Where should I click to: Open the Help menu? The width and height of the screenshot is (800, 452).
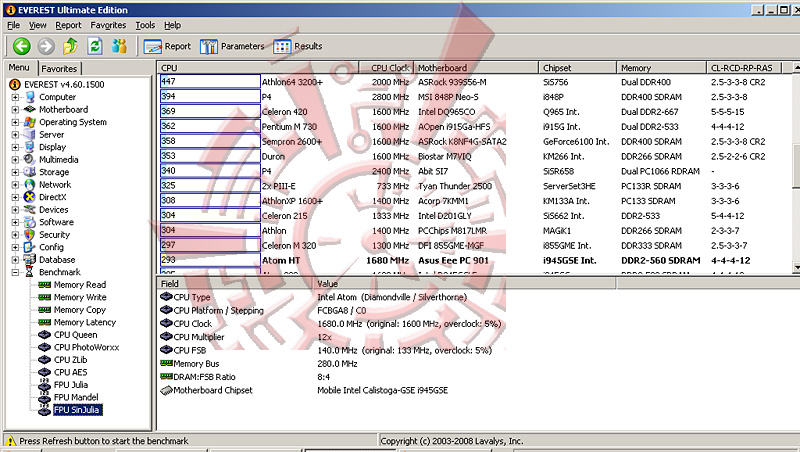pyautogui.click(x=172, y=25)
